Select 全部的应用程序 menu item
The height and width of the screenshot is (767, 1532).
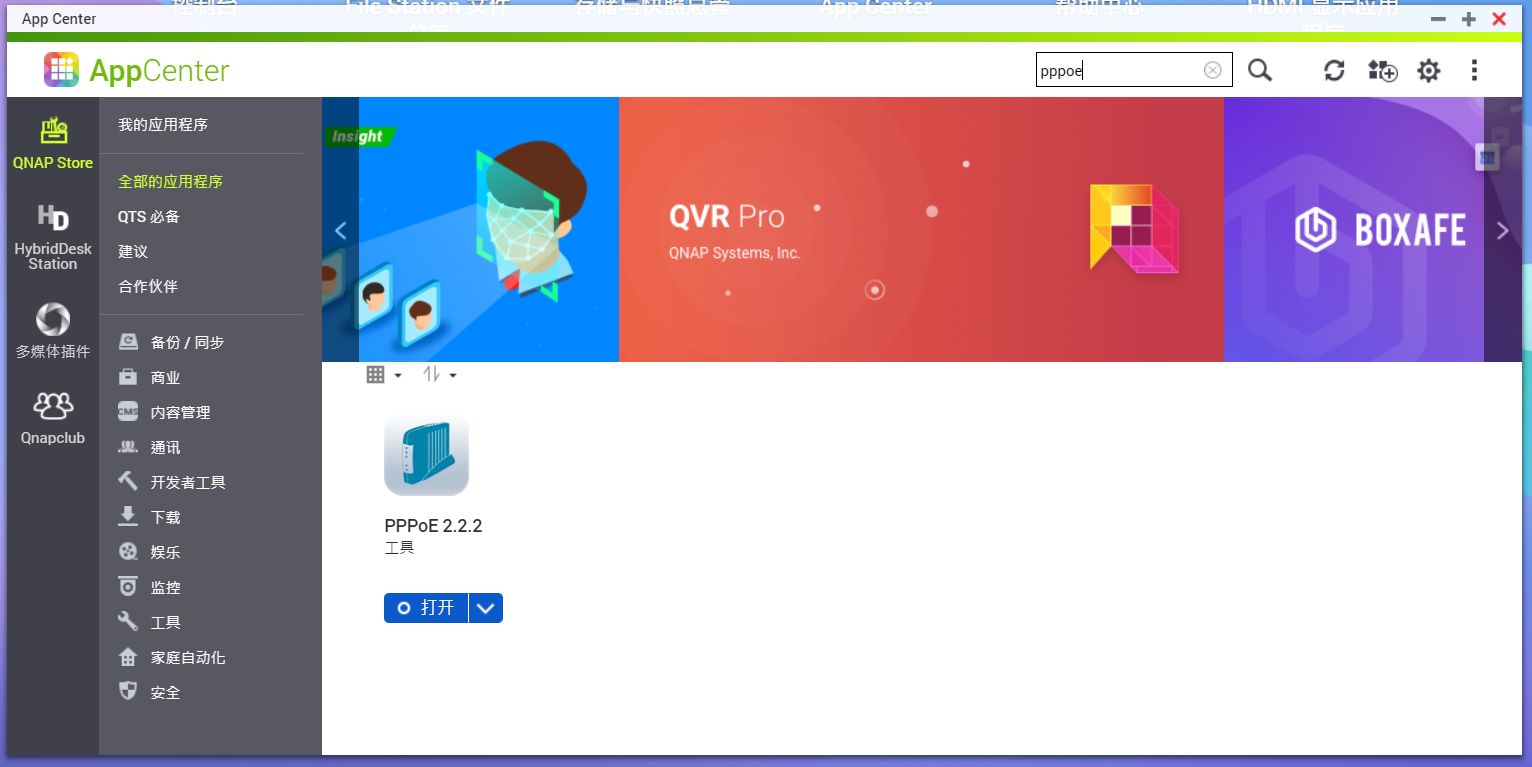[x=170, y=182]
